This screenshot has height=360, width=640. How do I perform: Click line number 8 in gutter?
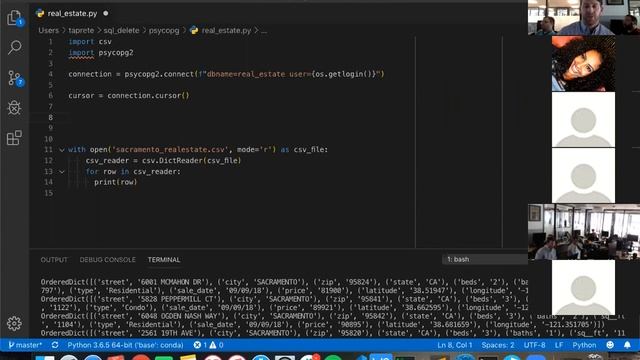click(x=51, y=118)
